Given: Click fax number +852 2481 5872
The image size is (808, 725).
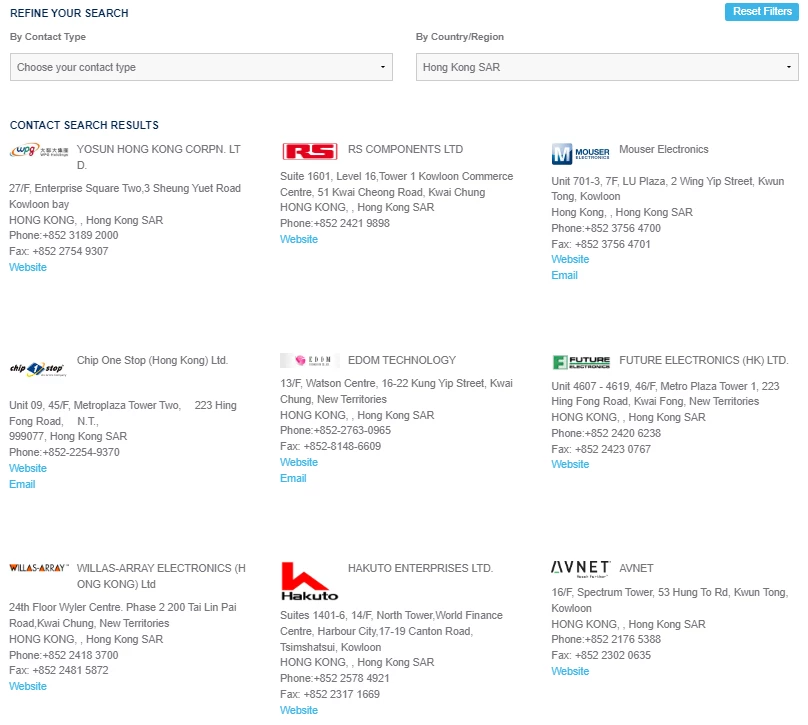Looking at the screenshot, I should point(71,670).
